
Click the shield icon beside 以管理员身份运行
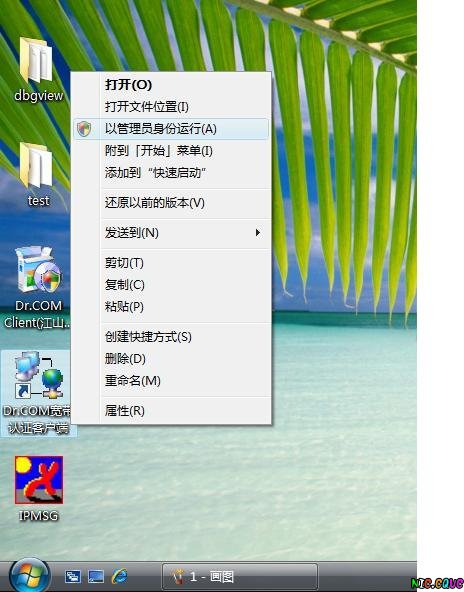84,129
